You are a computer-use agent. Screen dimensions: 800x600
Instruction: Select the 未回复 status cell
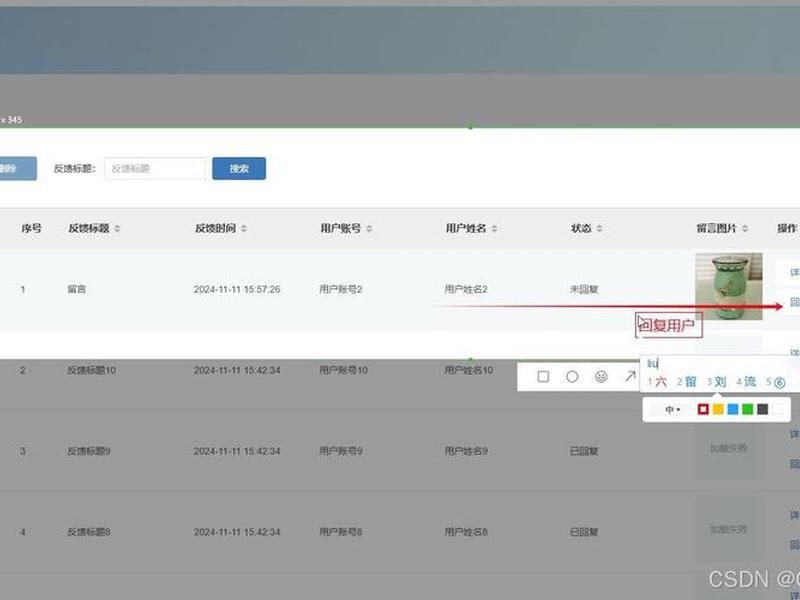pyautogui.click(x=584, y=289)
